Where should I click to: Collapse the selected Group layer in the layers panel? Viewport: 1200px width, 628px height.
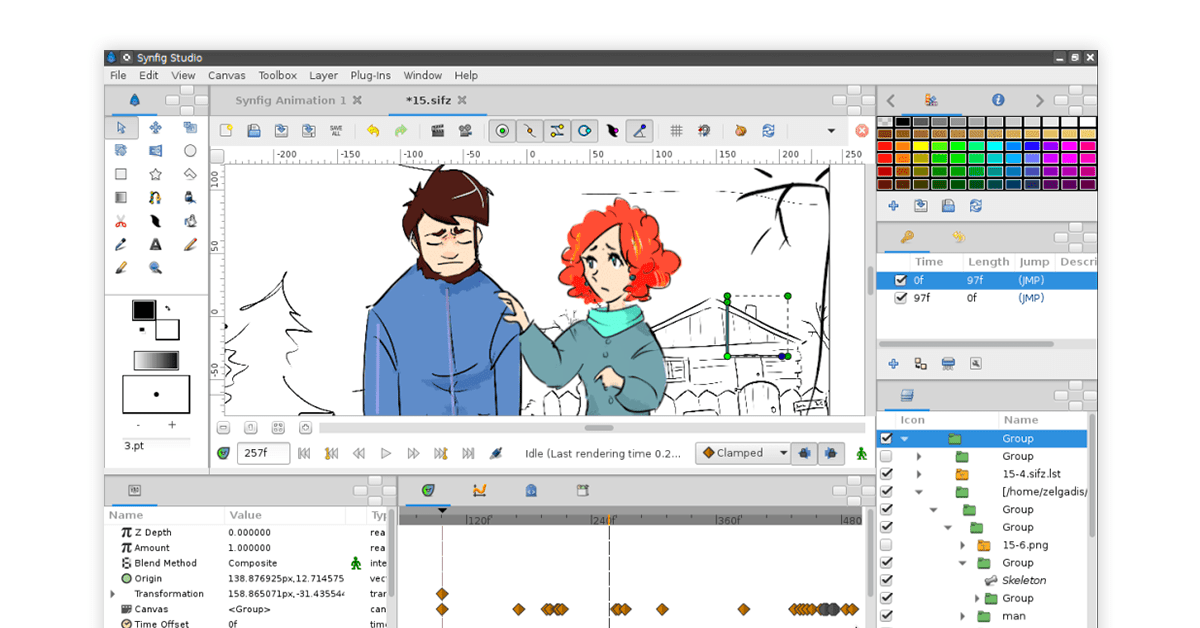905,438
